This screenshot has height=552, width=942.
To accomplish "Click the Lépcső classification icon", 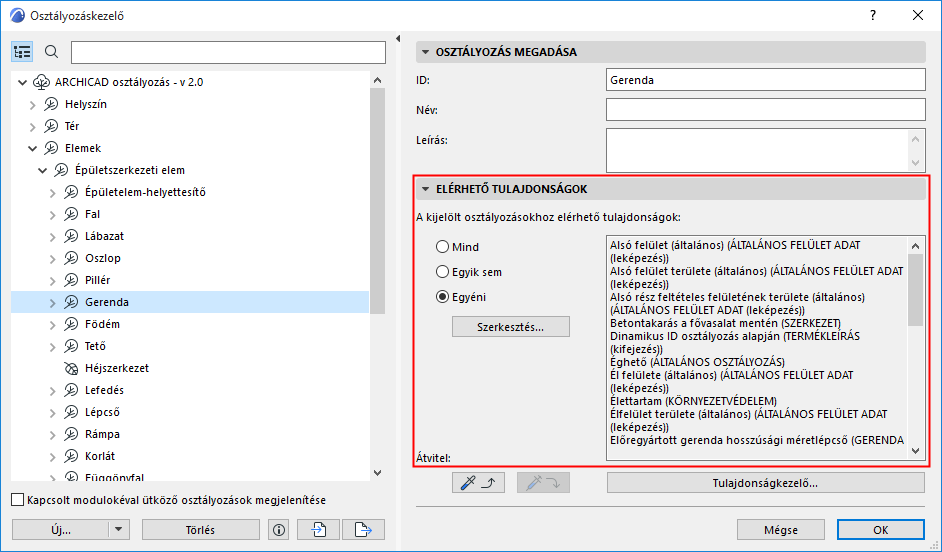I will pyautogui.click(x=71, y=413).
